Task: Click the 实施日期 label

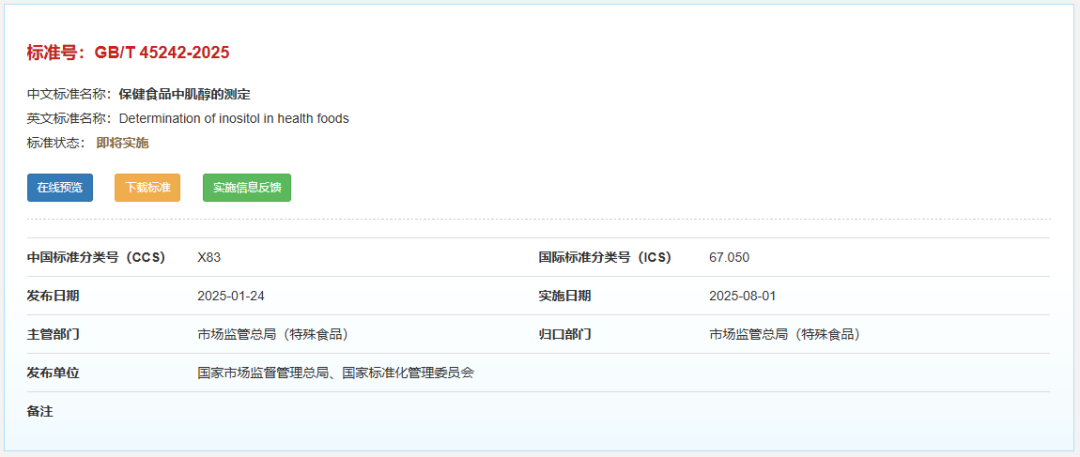Action: (x=565, y=296)
